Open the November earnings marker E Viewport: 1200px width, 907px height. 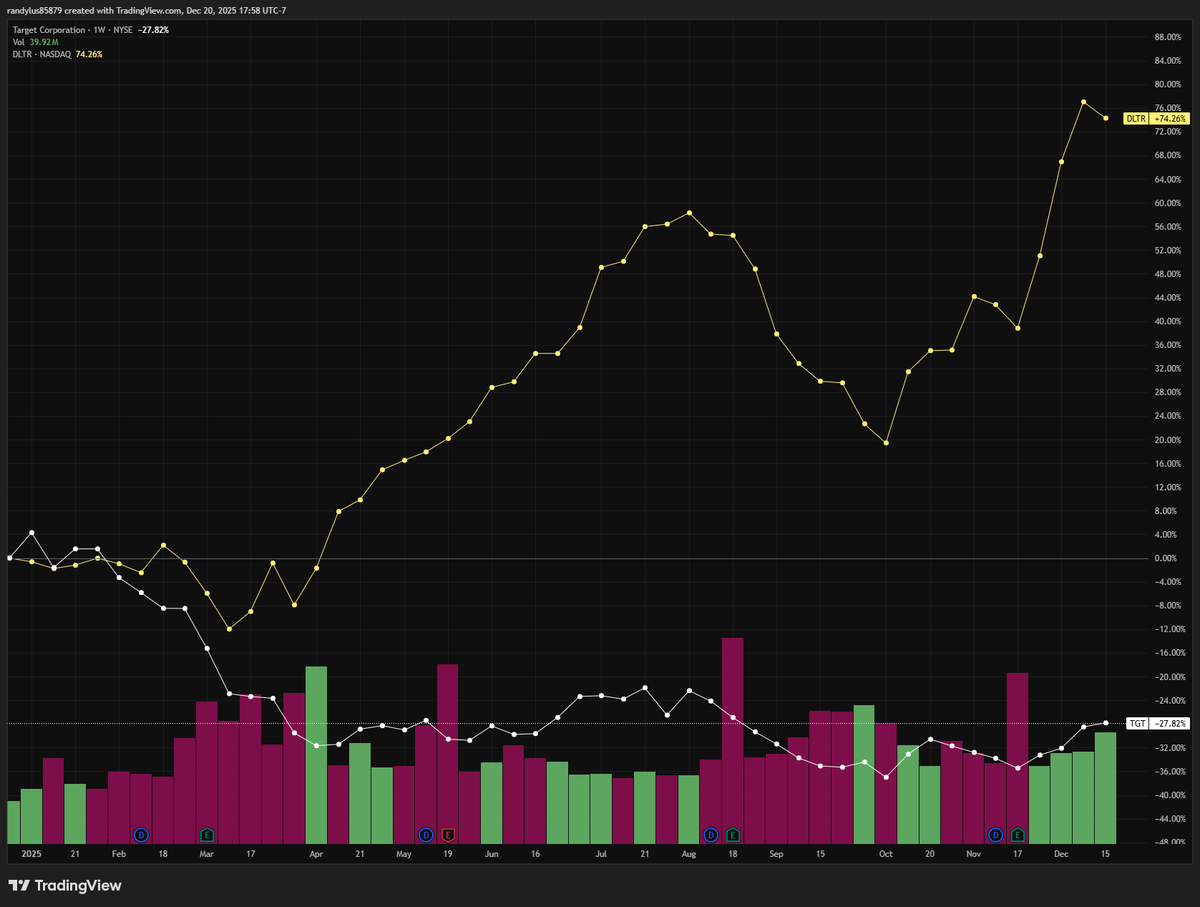coord(1018,834)
